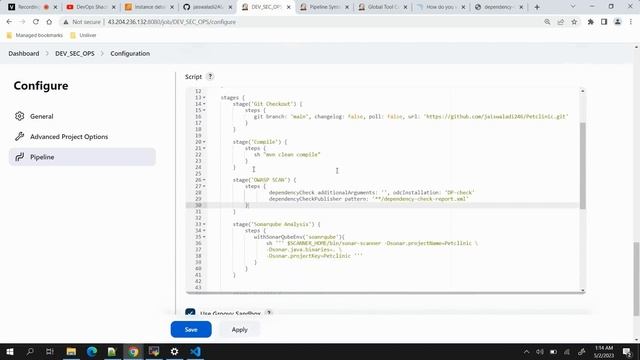Viewport: 640px width, 360px height.
Task: Switch to the Global Tool Configuration tab
Action: 383,7
